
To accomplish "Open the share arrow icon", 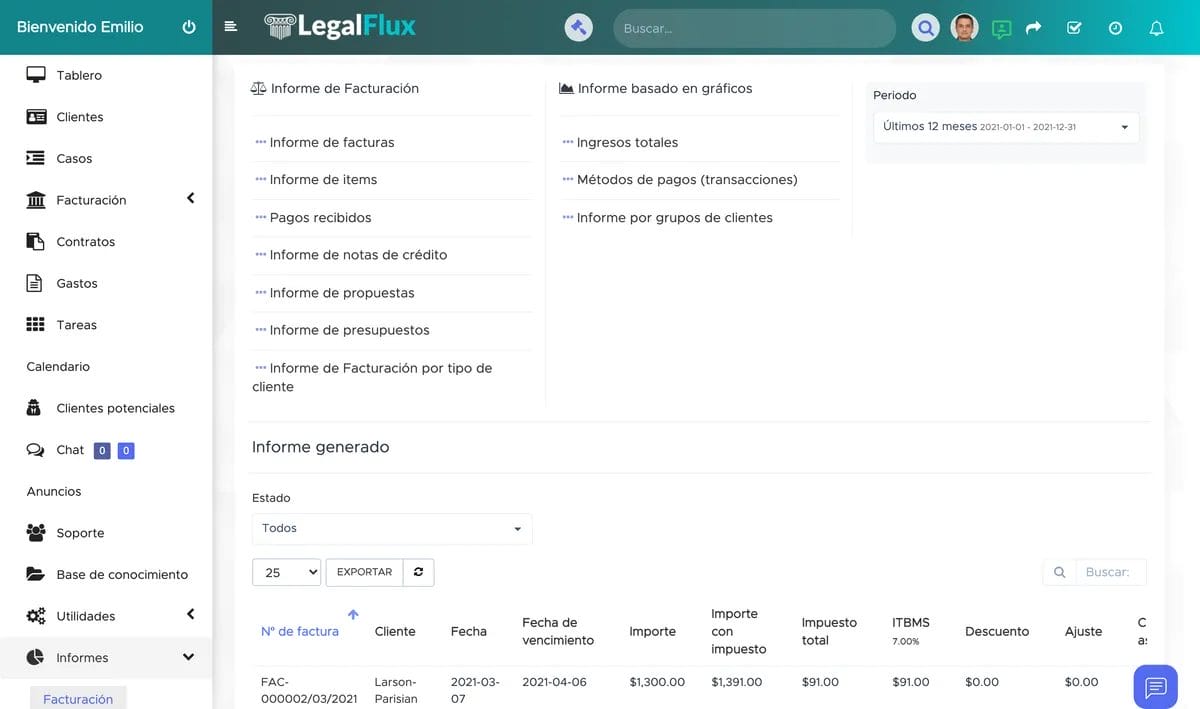I will point(1034,28).
